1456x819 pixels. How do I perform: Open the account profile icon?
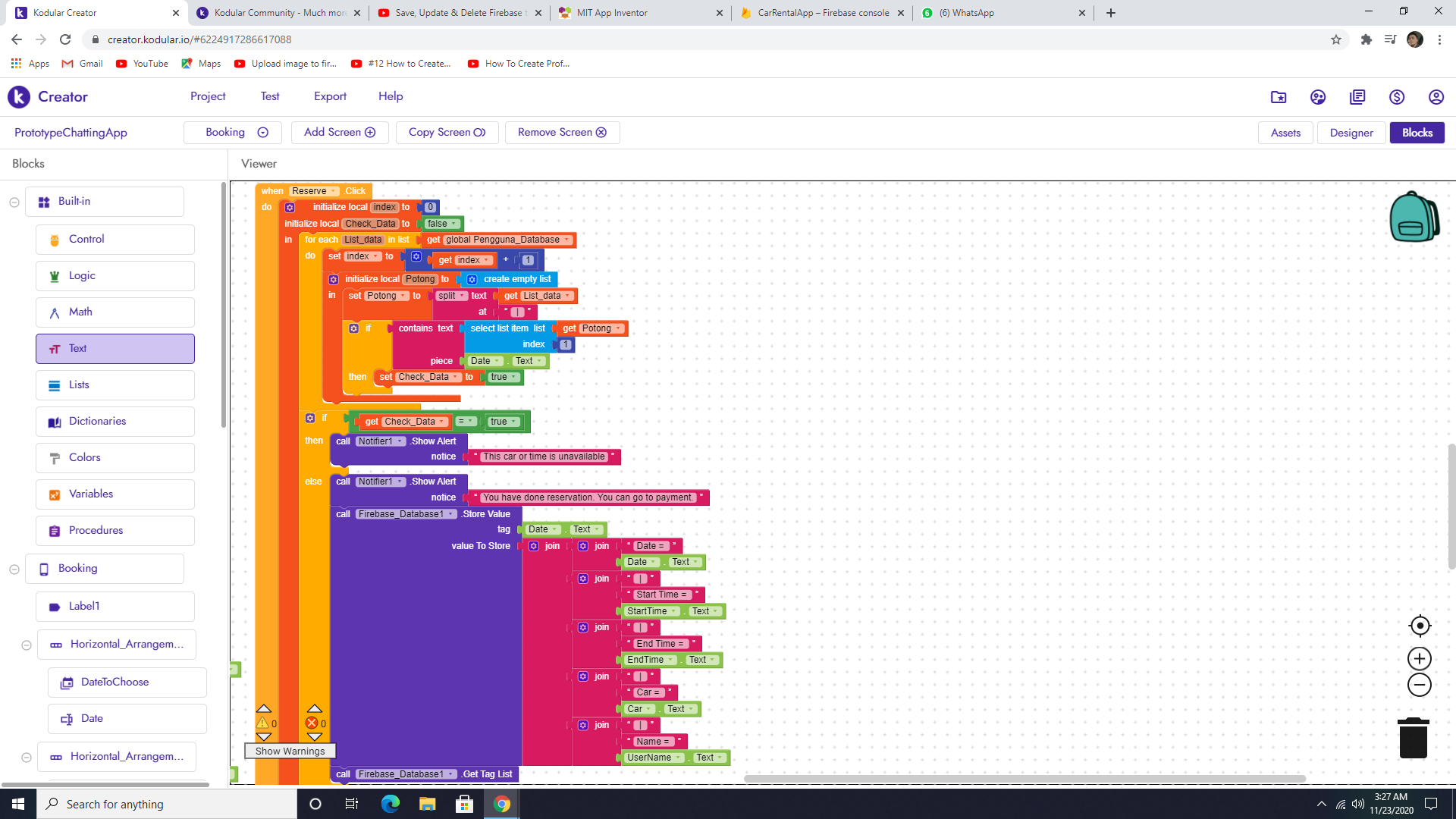tap(1436, 97)
